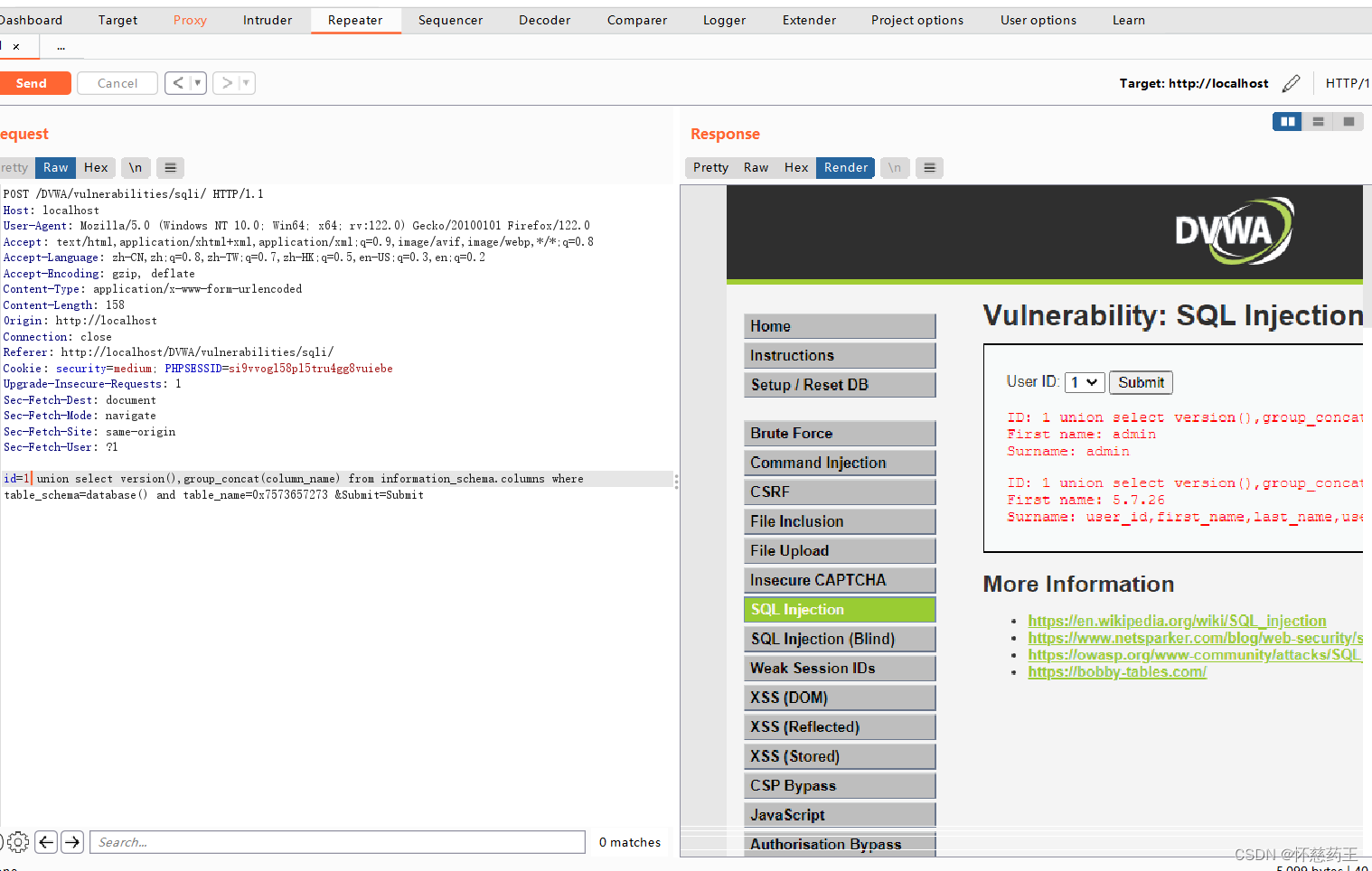Open Brute Force vulnerability page
1372x871 pixels.
(x=840, y=433)
